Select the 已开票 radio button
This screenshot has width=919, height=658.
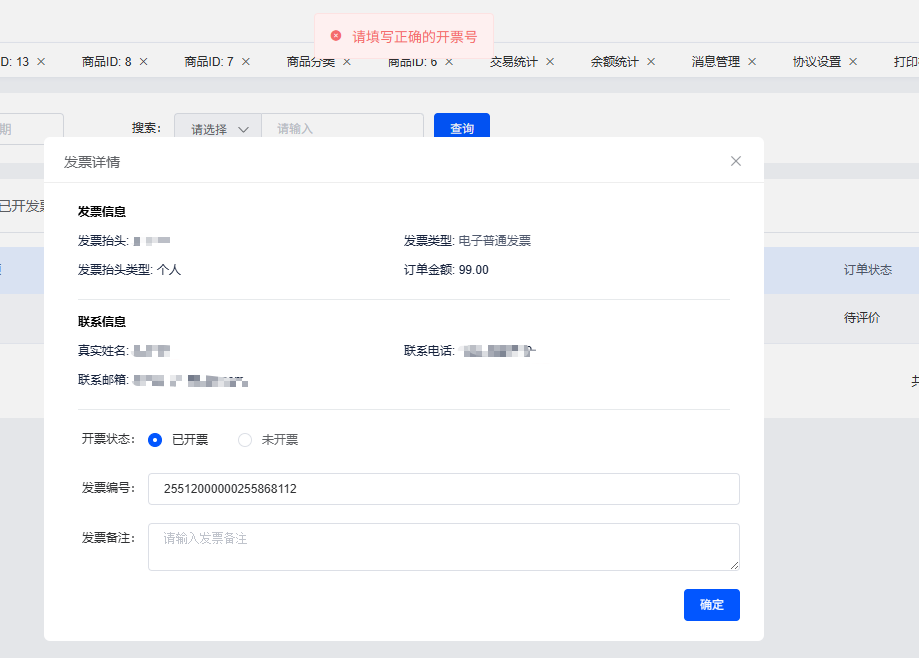[157, 439]
